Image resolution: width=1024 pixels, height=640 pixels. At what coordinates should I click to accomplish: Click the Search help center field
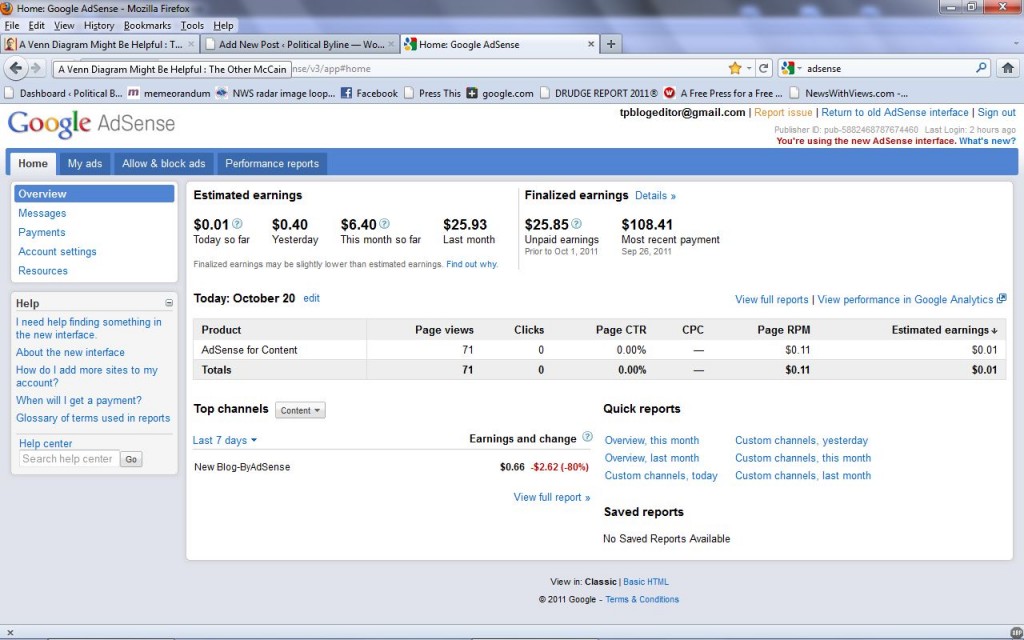[x=69, y=458]
